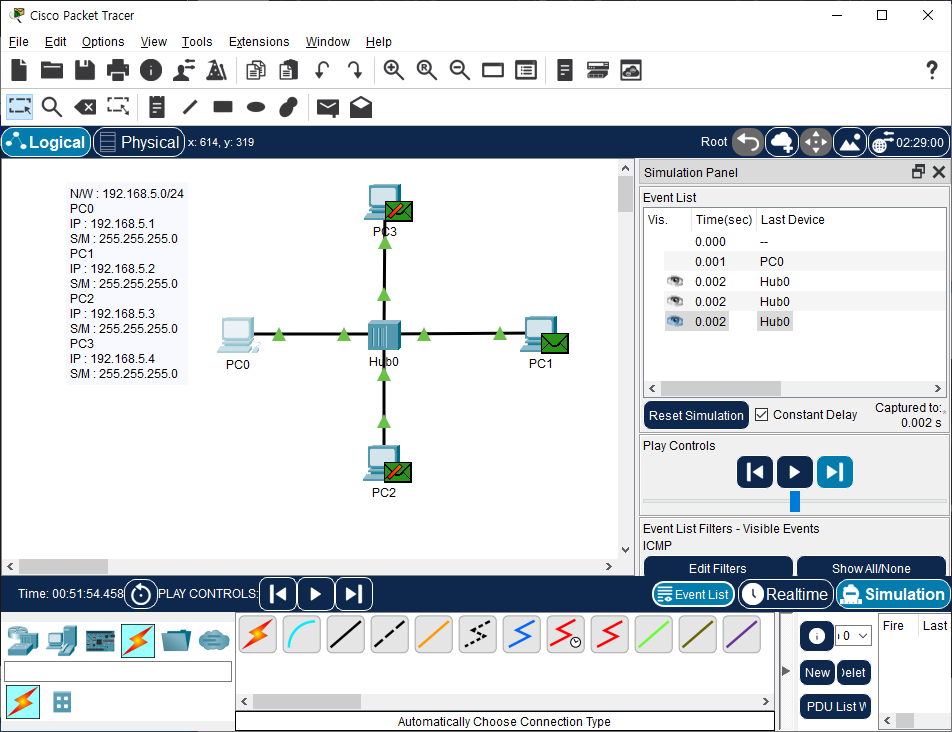
Task: Choose End Devices category icon
Action: click(x=62, y=640)
